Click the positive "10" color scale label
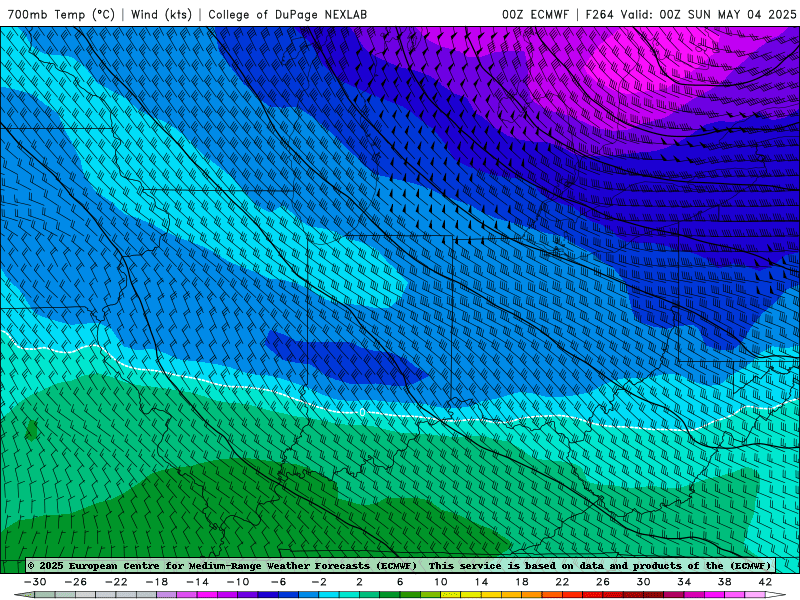 [x=441, y=582]
